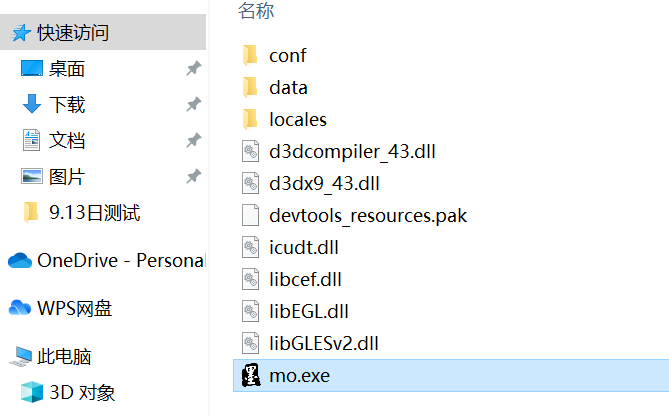Open 下载 in the sidebar
Image resolution: width=669 pixels, height=416 pixels.
tap(67, 105)
